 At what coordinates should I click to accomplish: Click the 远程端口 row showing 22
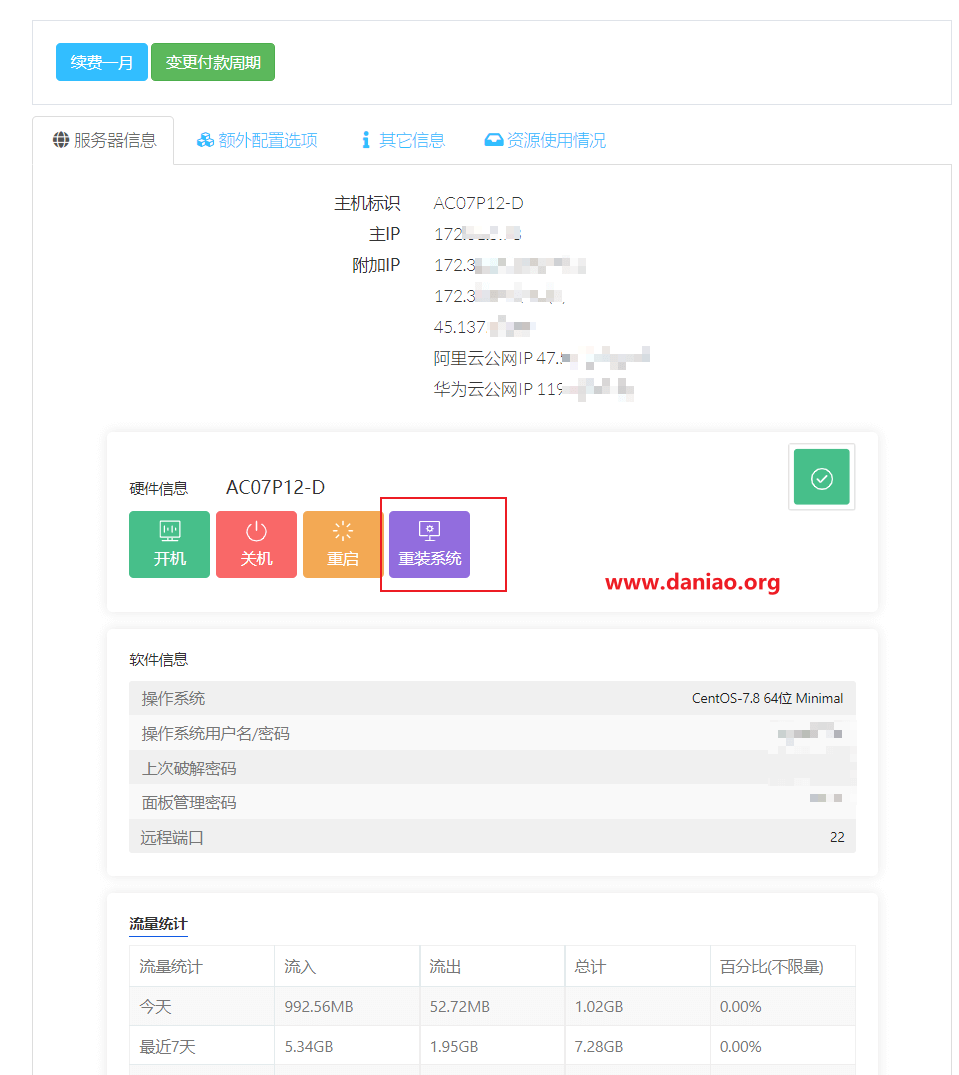point(492,836)
